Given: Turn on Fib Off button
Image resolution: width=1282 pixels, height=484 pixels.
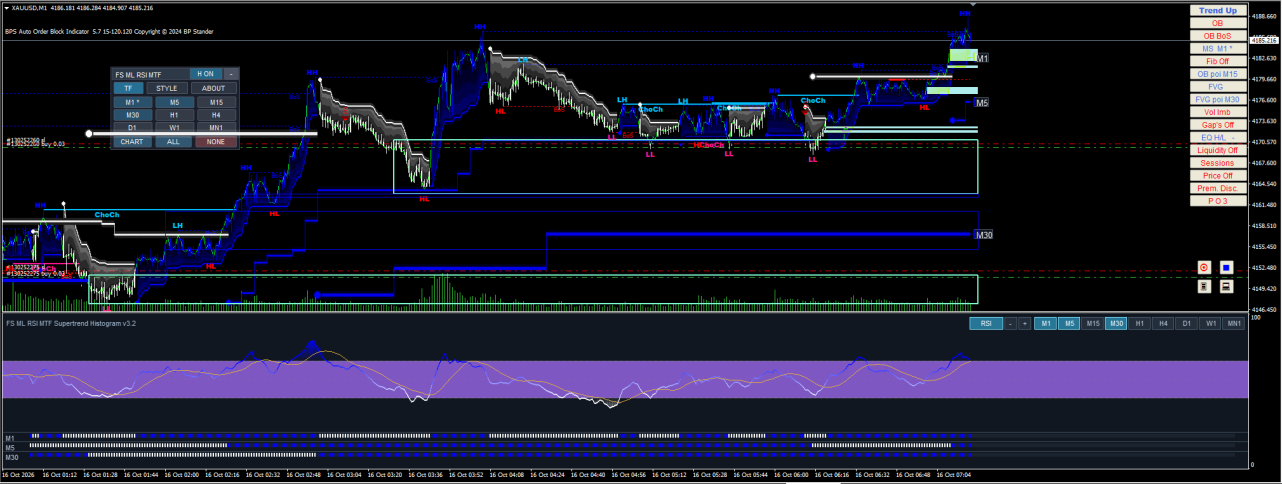Looking at the screenshot, I should [x=1217, y=61].
